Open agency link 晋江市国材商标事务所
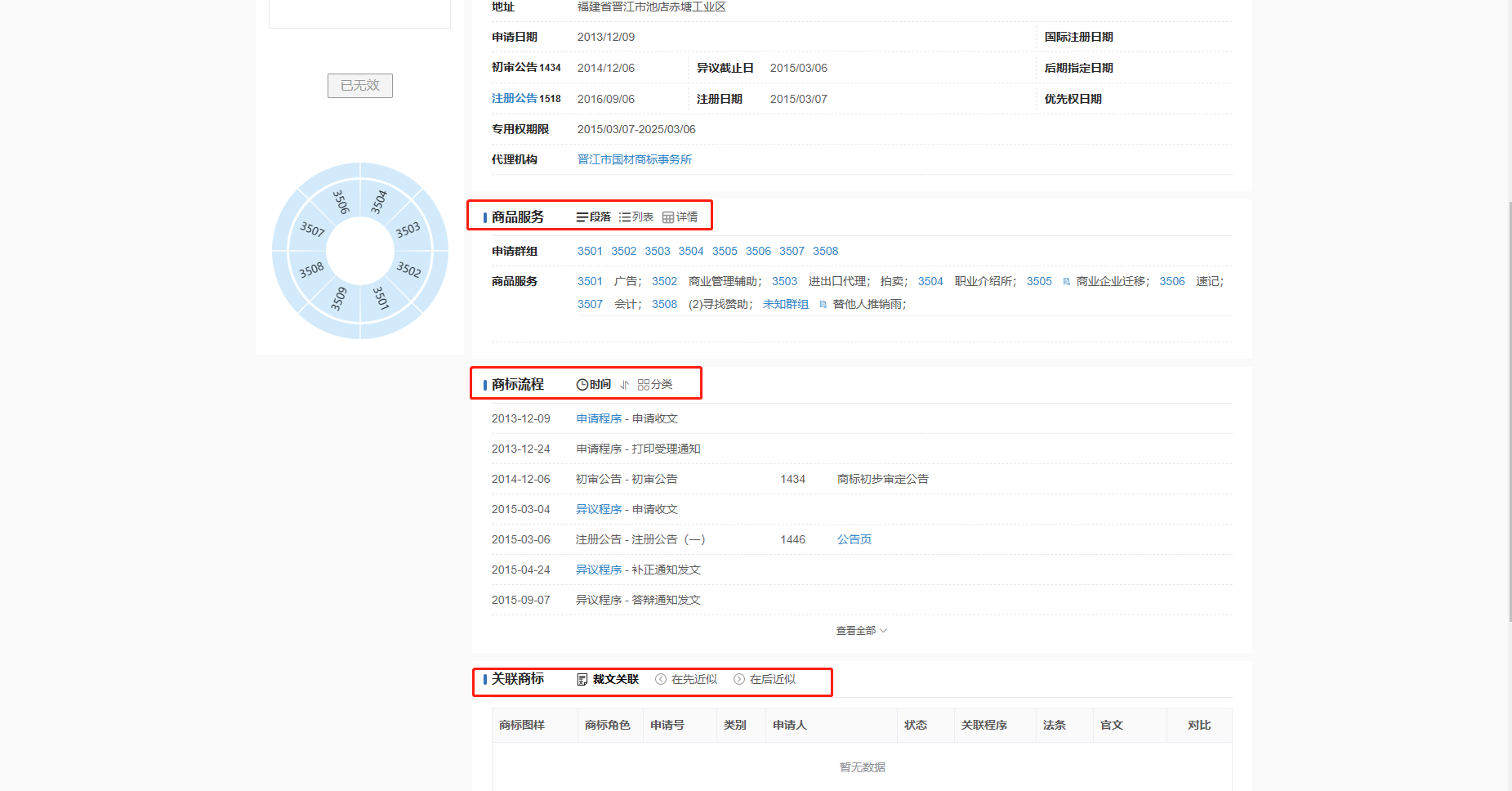Image resolution: width=1512 pixels, height=791 pixels. tap(635, 160)
